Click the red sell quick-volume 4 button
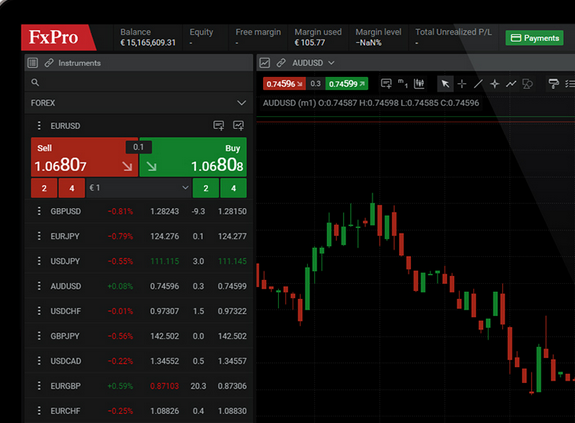Viewport: 575px width, 423px height. coord(72,188)
